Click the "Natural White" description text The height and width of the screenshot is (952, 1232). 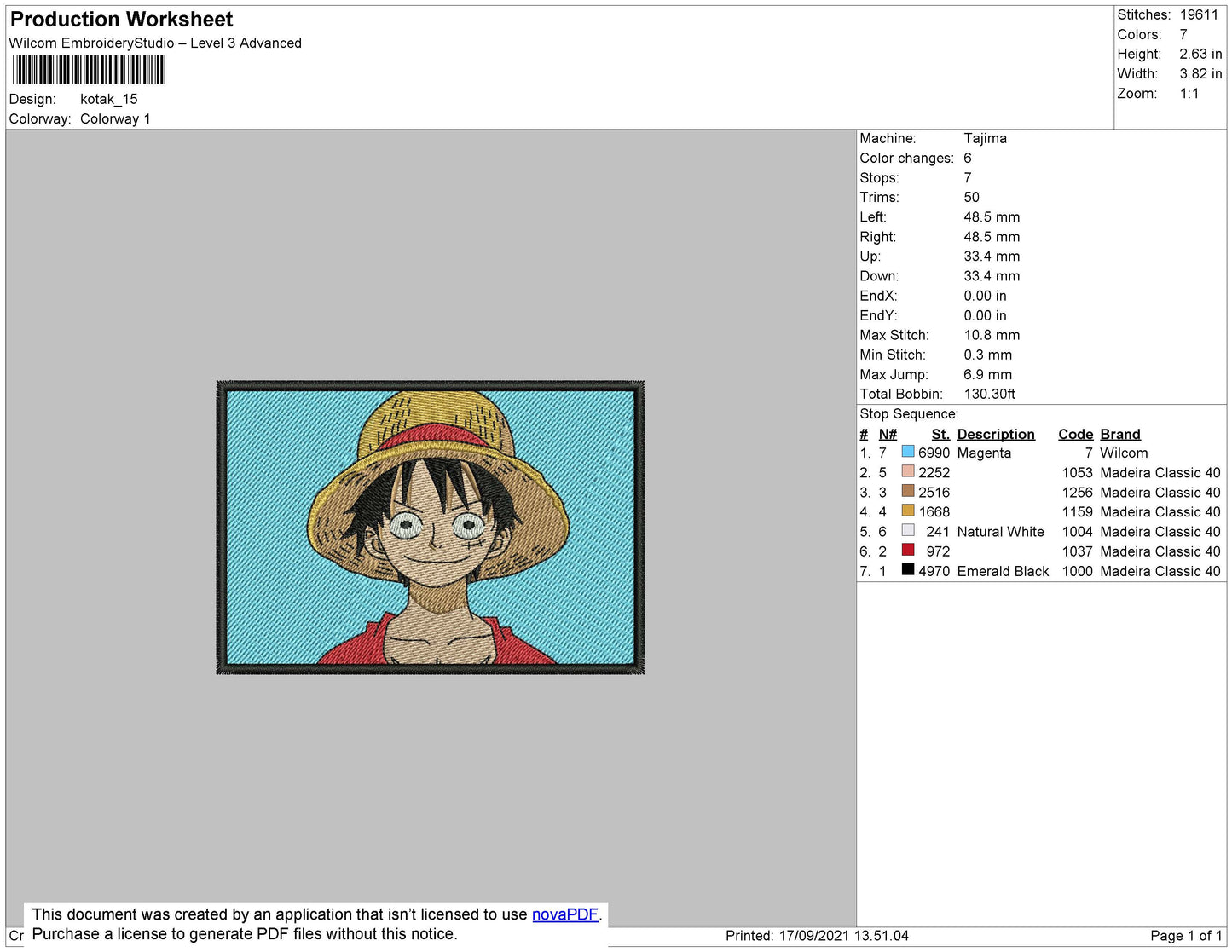click(x=1000, y=531)
